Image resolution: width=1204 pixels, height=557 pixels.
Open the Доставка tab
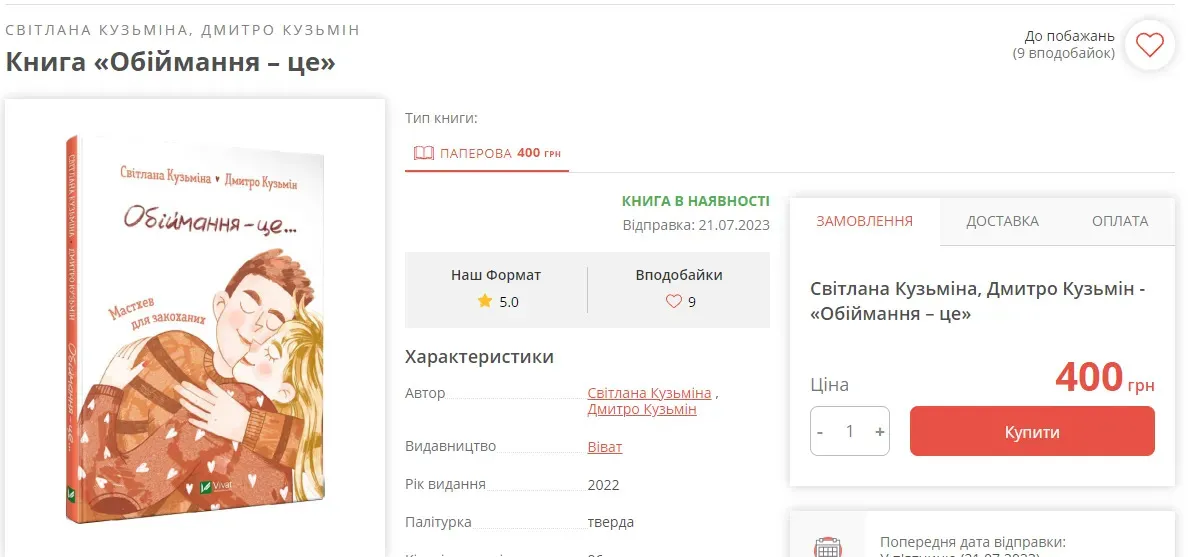(1002, 221)
